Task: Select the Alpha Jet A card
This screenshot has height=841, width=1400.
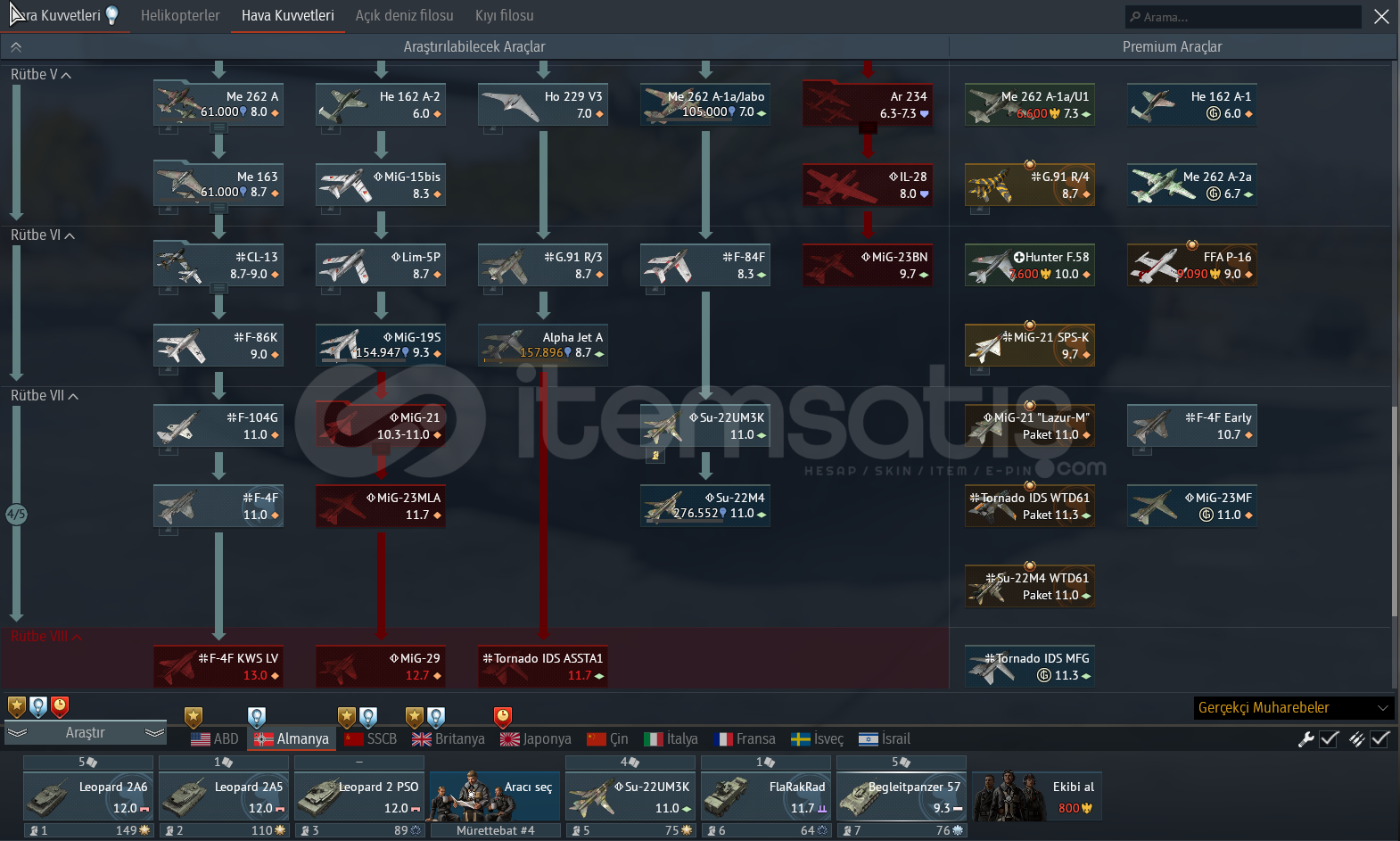Action: 543,345
